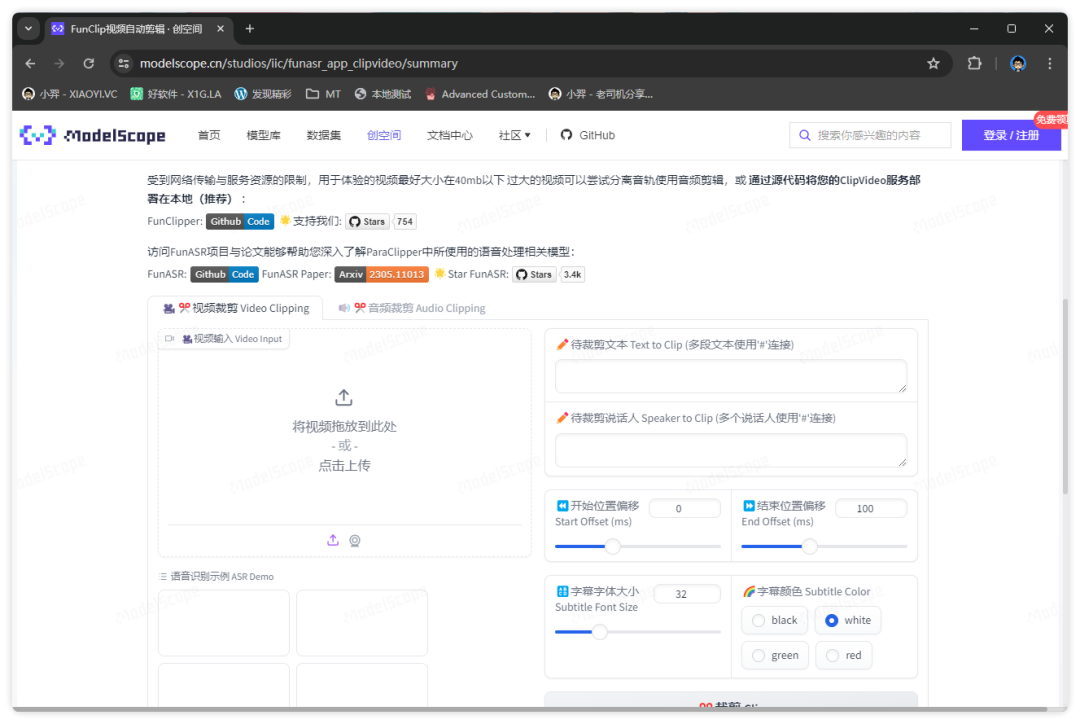1080x724 pixels.
Task: Open FunClipper Github Code badge
Action: tap(240, 222)
